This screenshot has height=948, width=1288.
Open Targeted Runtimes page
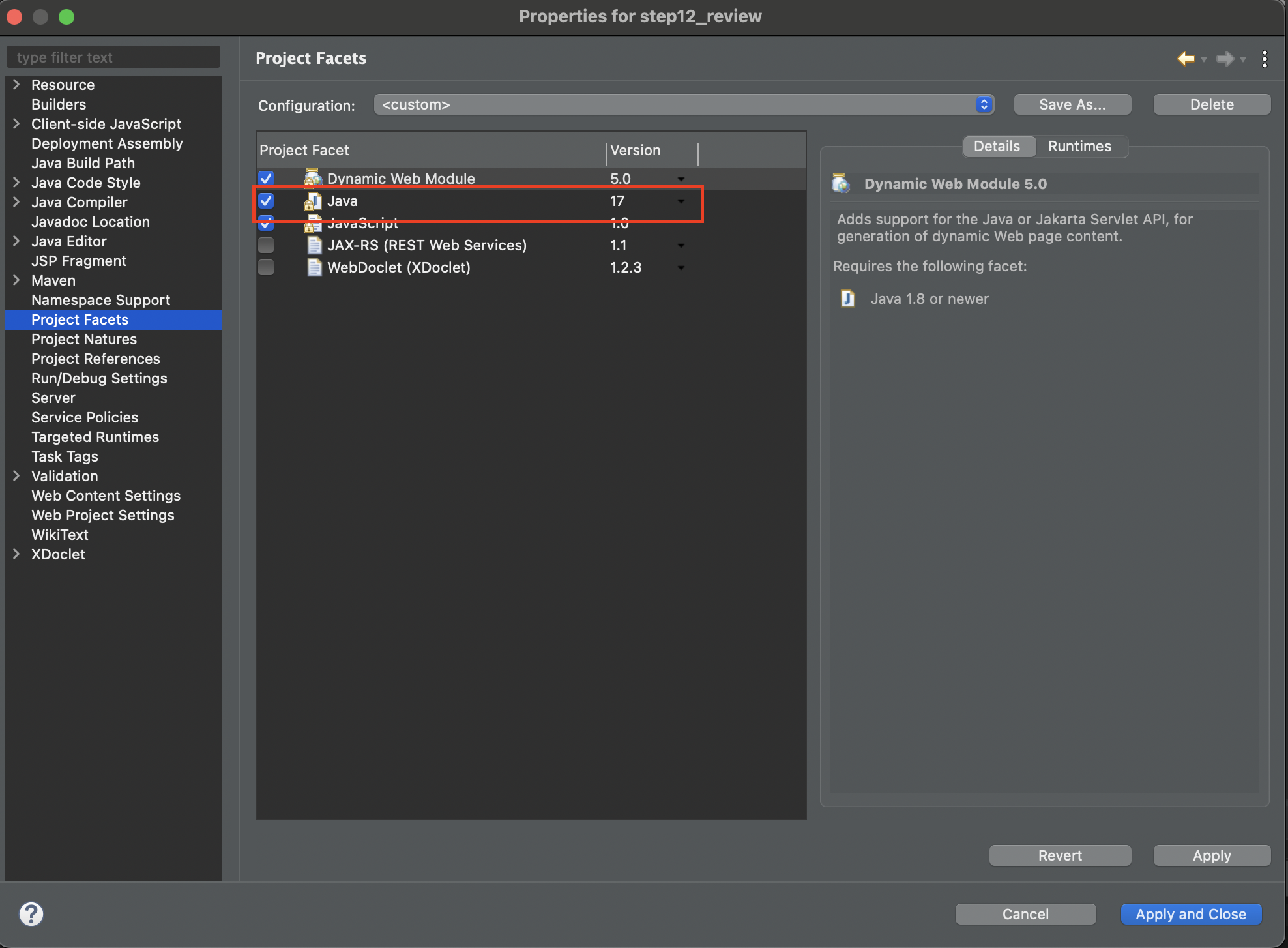click(x=95, y=437)
